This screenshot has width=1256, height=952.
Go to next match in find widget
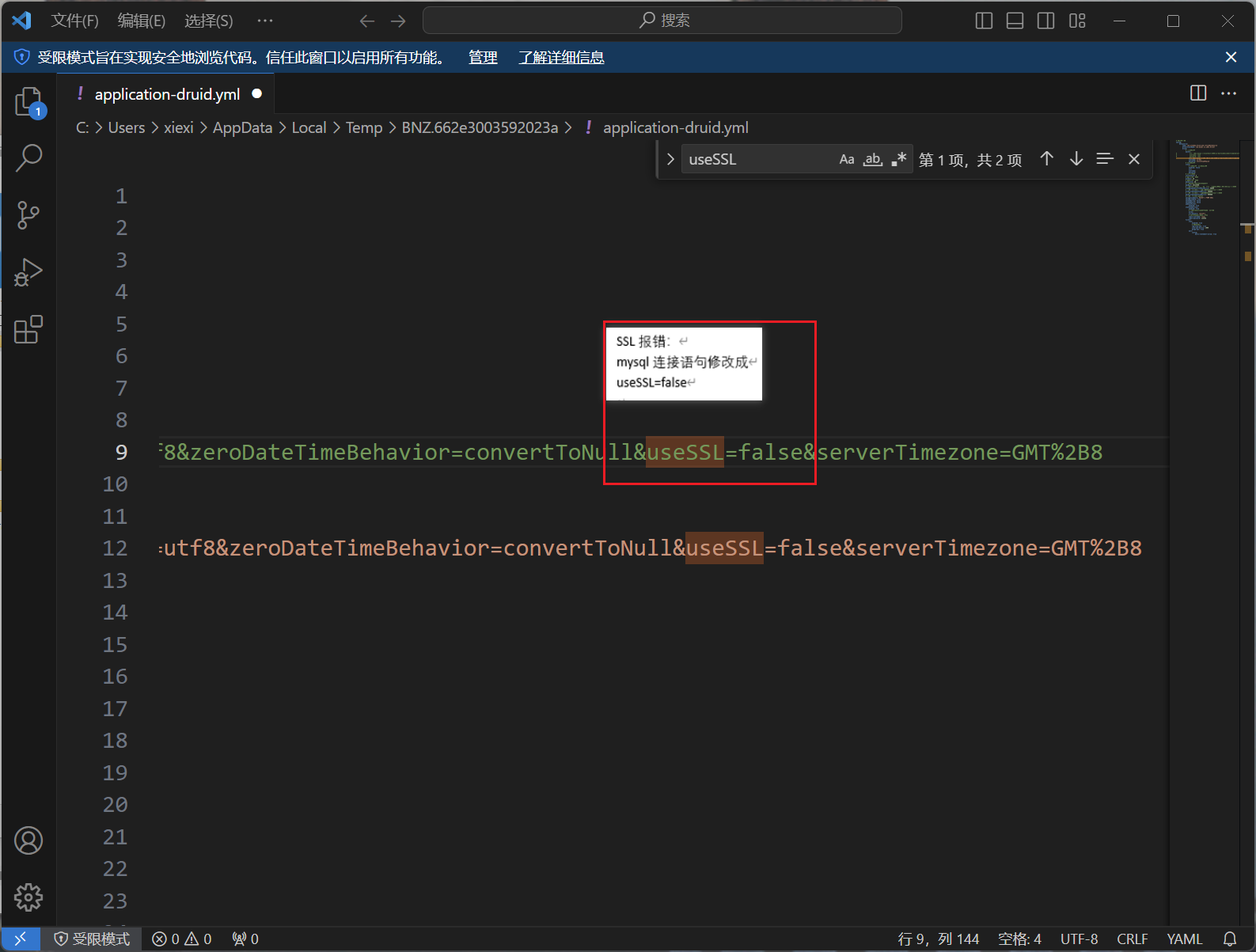coord(1076,159)
